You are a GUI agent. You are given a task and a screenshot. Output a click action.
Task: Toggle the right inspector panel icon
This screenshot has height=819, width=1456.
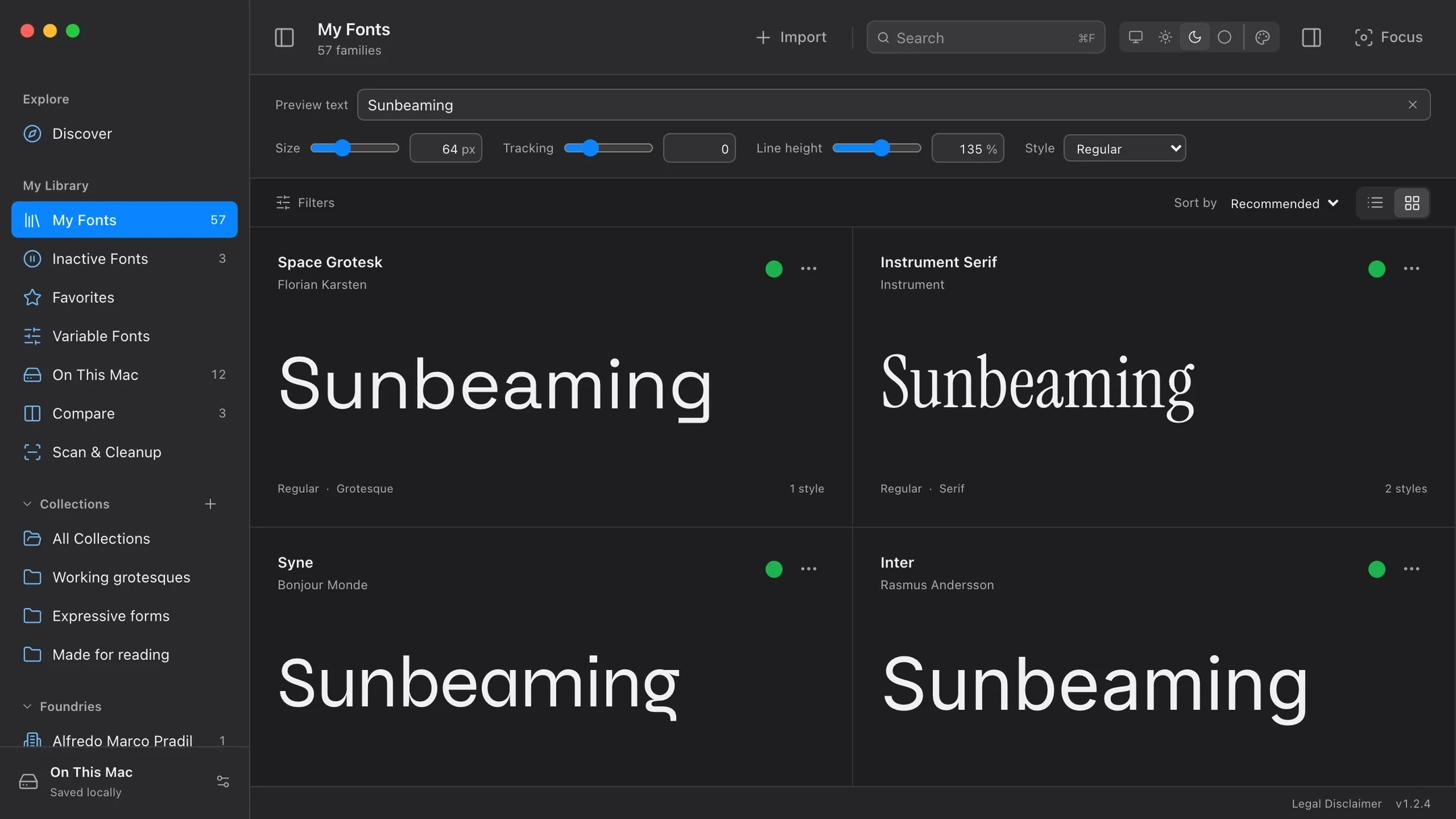(x=1311, y=37)
